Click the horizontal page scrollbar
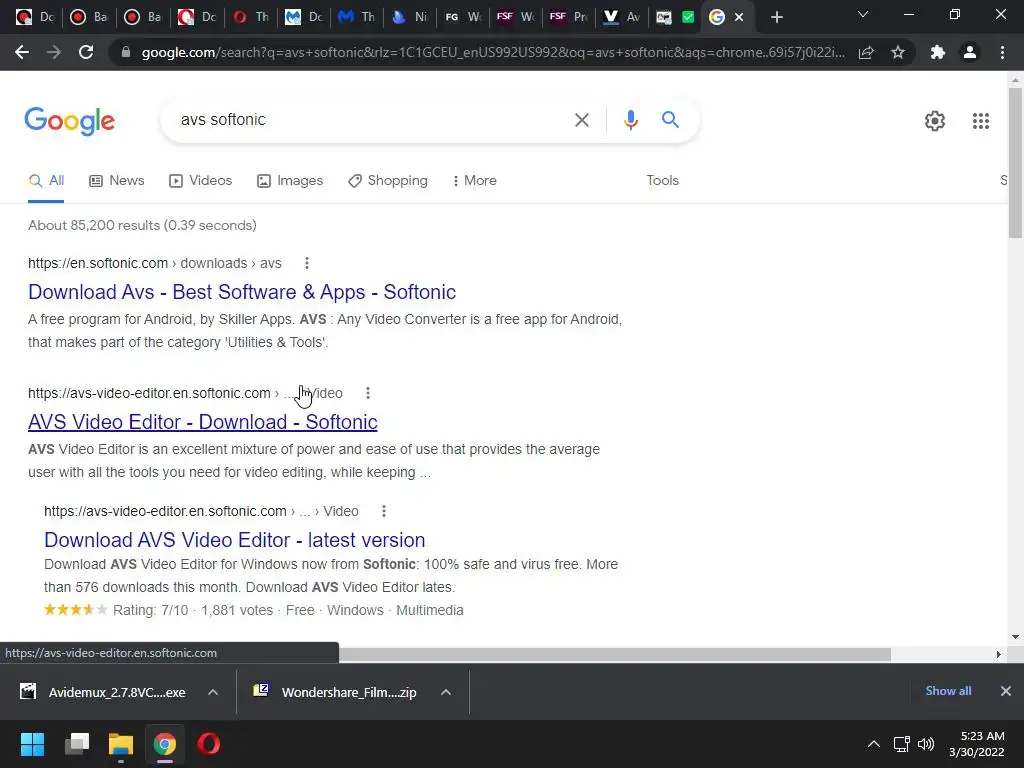Screen dimensions: 1024x768 click(x=614, y=654)
